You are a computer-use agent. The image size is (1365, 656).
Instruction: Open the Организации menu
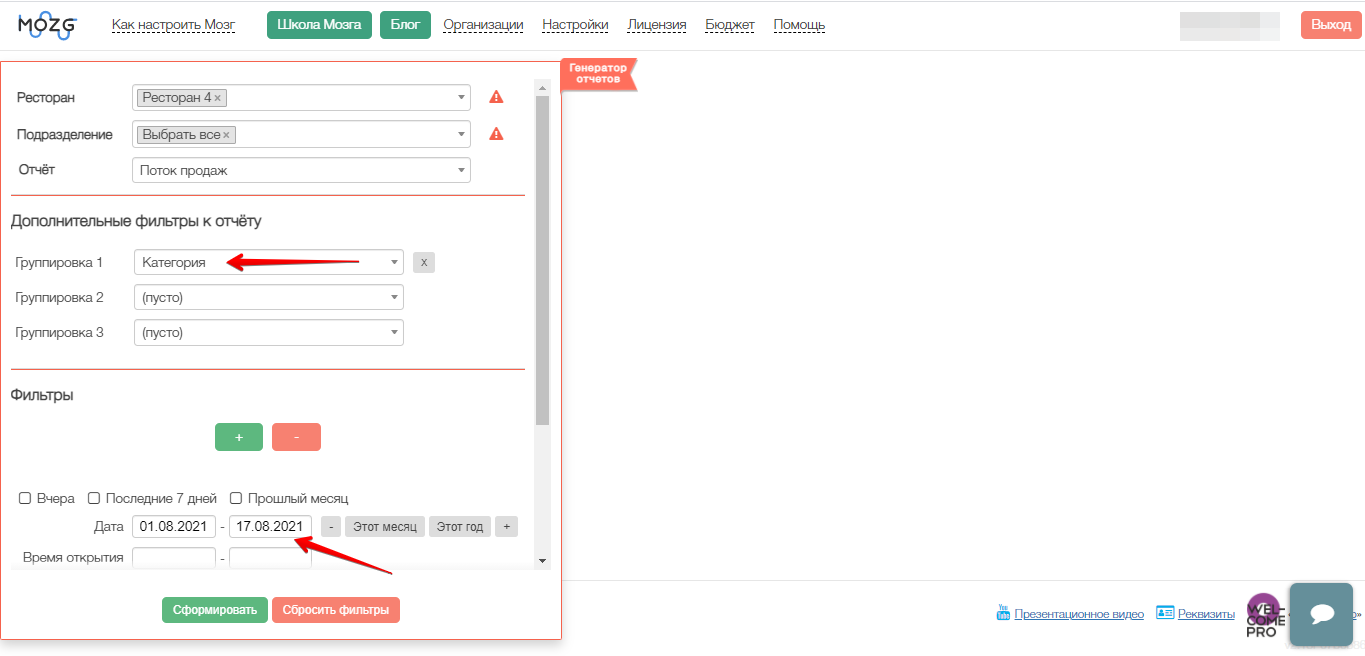click(x=483, y=25)
